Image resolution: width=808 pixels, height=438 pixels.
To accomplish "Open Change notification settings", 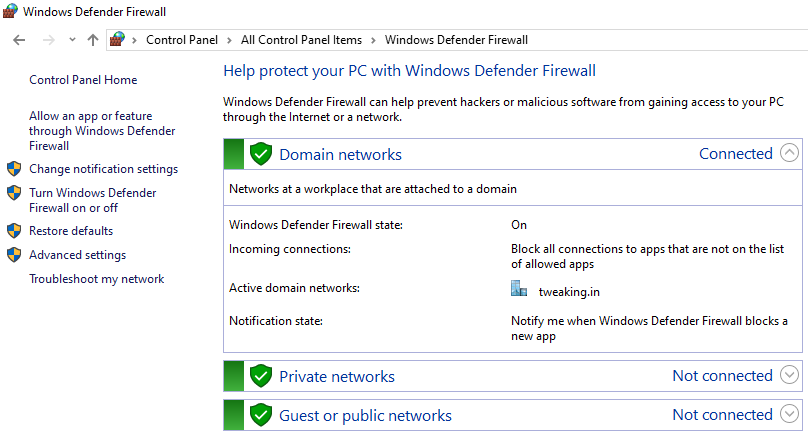I will click(103, 169).
